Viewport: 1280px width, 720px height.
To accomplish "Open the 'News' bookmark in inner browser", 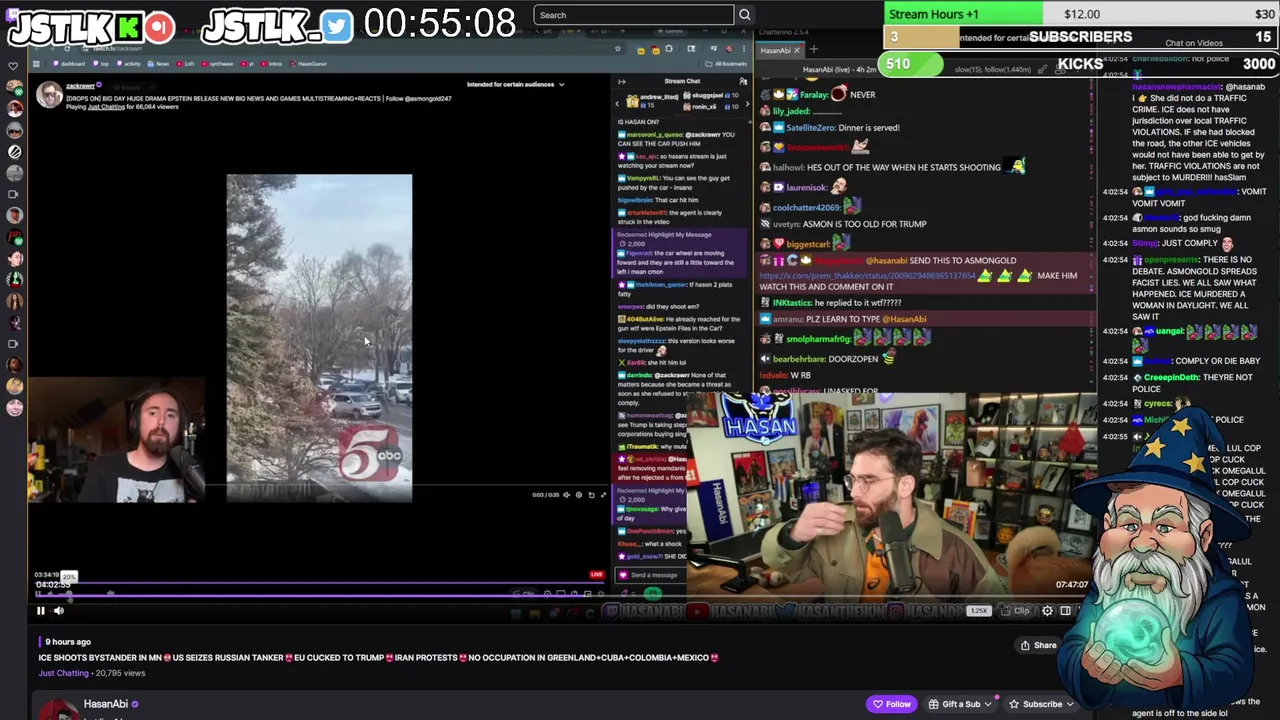I will pyautogui.click(x=158, y=64).
